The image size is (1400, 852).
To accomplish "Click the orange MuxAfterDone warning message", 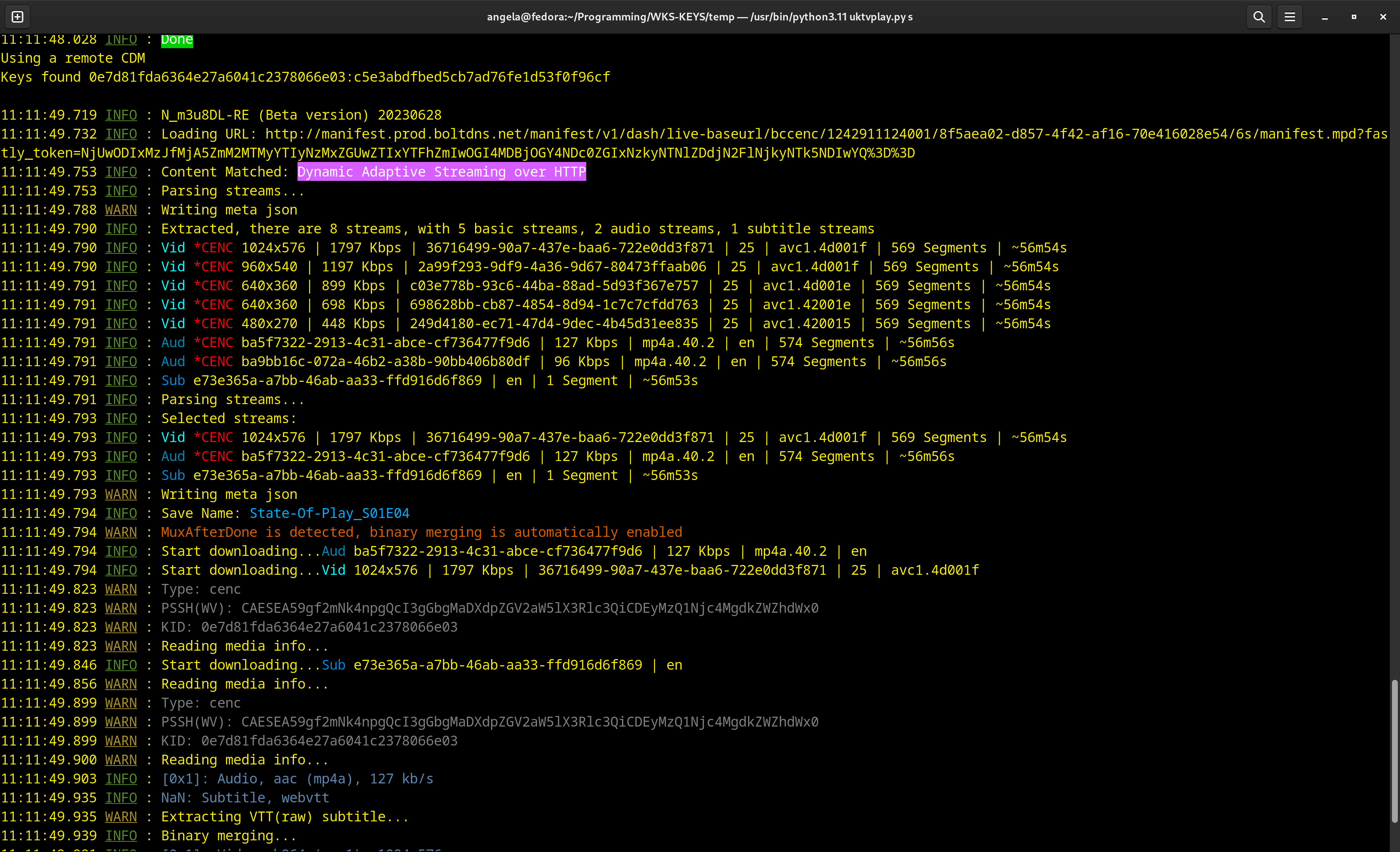I will [421, 532].
